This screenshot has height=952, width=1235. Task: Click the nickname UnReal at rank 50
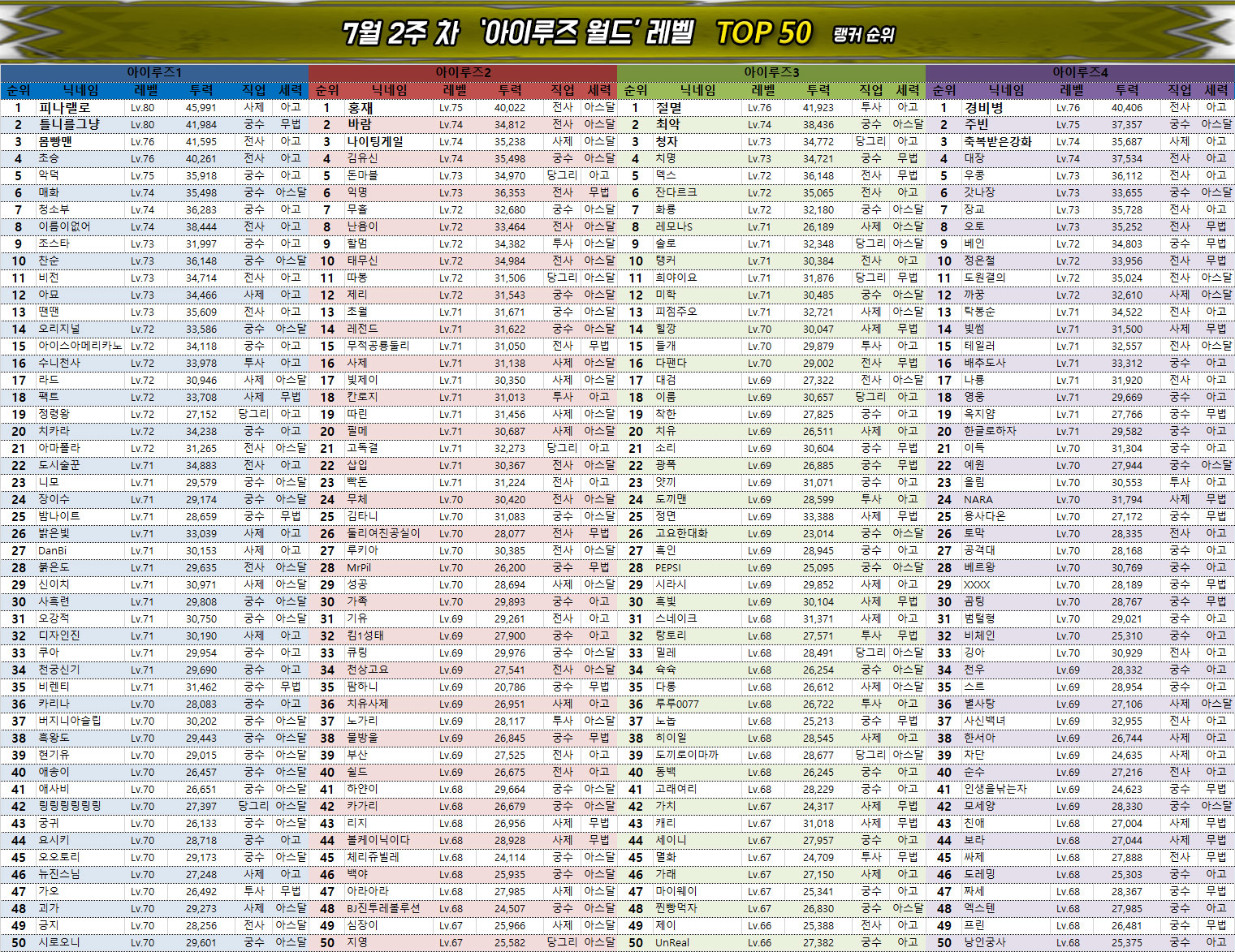(x=672, y=943)
